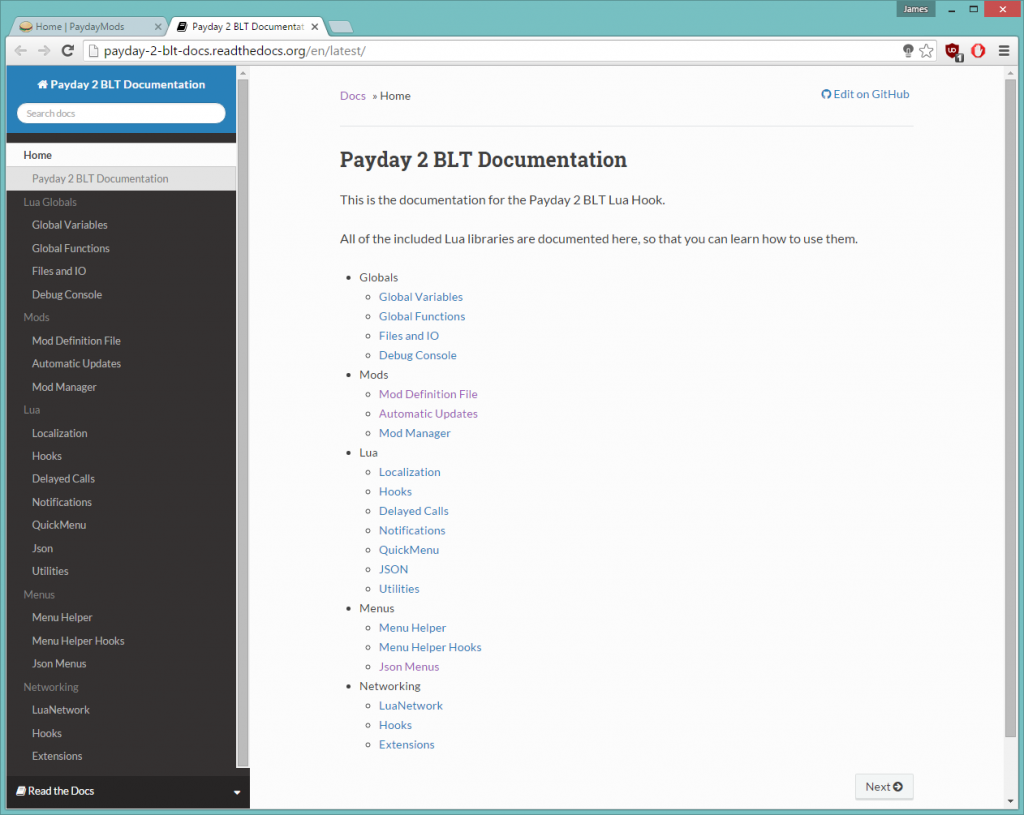This screenshot has width=1024, height=815.
Task: Close the Home | PaydayMods tab
Action: tap(158, 27)
